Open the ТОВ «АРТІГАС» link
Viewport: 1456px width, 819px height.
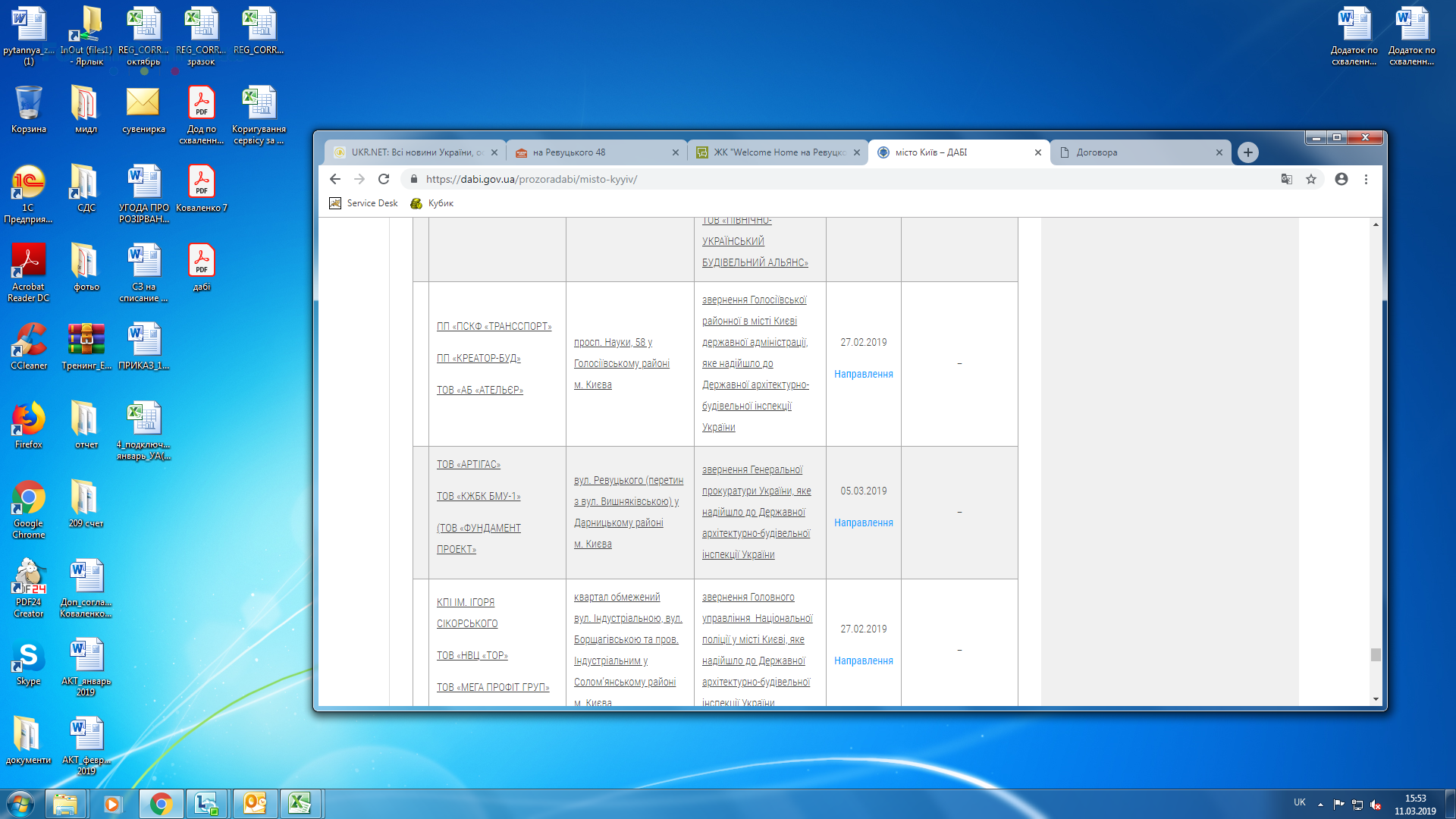468,464
